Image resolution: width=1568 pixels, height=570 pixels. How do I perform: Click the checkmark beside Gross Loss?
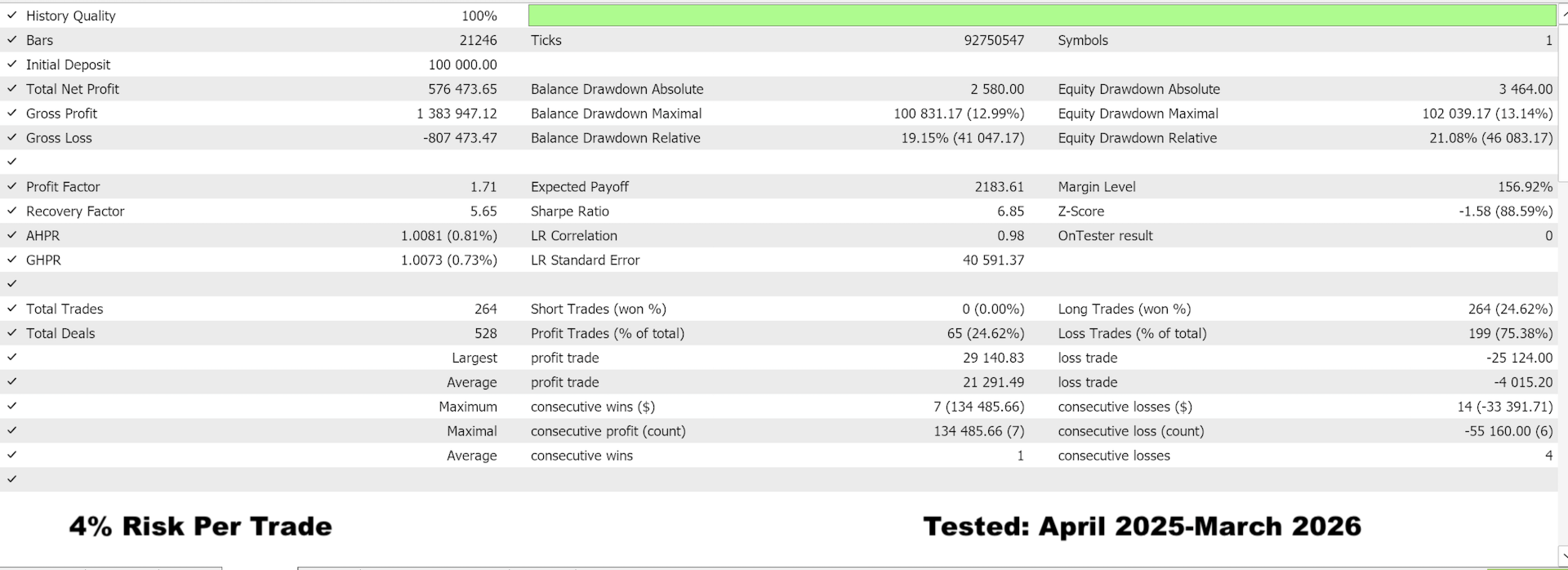point(11,138)
